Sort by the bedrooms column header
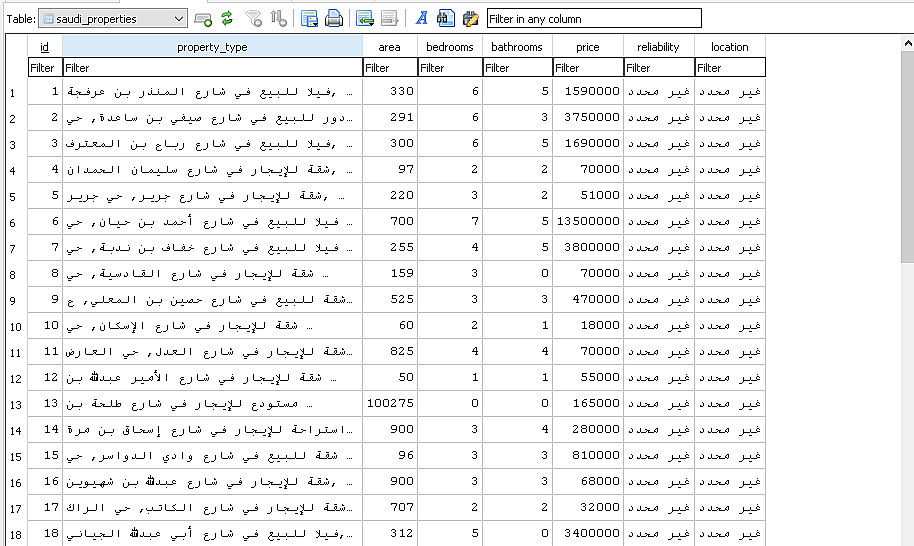The width and height of the screenshot is (914, 546). click(x=449, y=47)
